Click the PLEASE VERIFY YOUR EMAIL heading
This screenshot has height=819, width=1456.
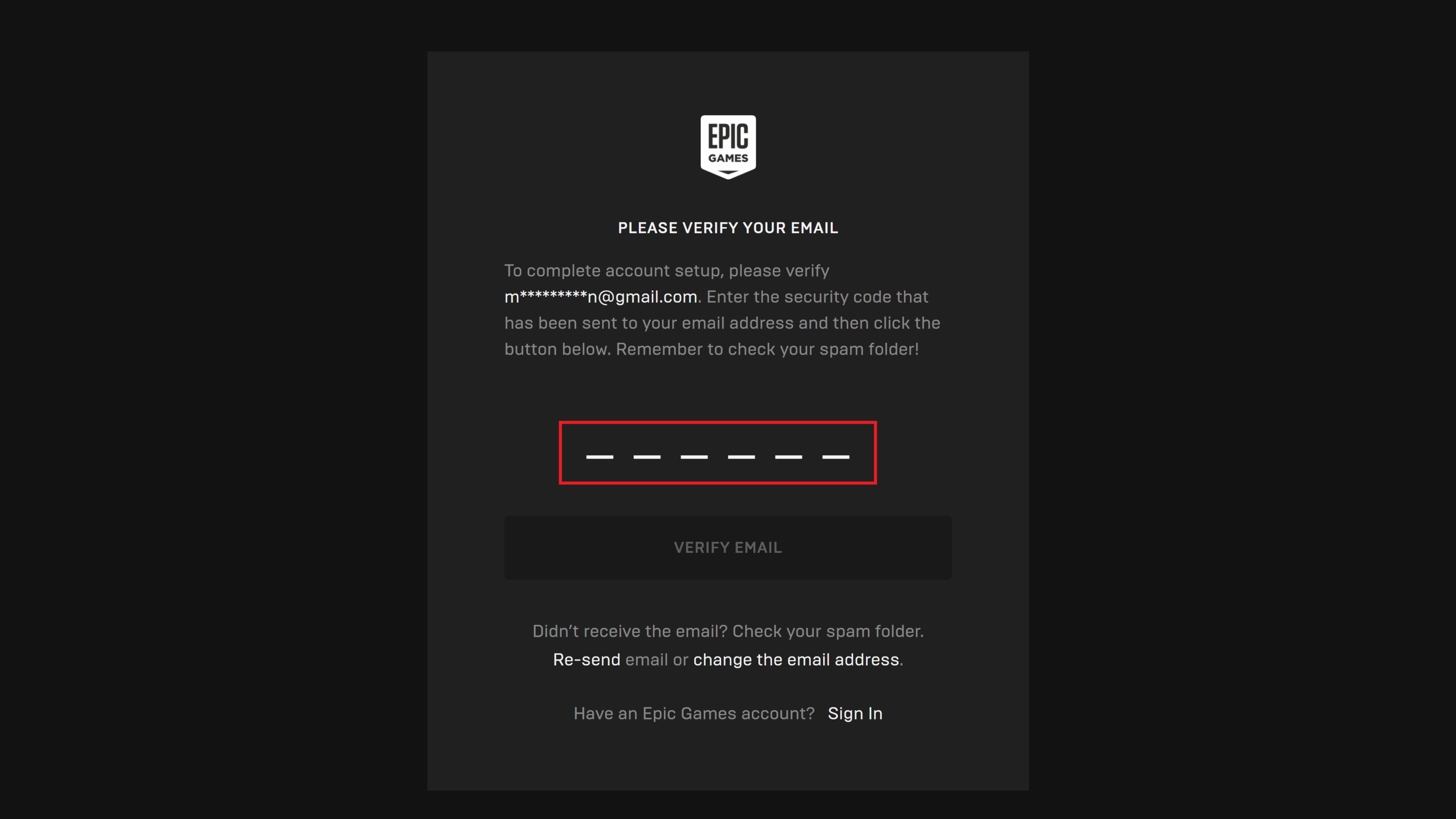(x=728, y=228)
